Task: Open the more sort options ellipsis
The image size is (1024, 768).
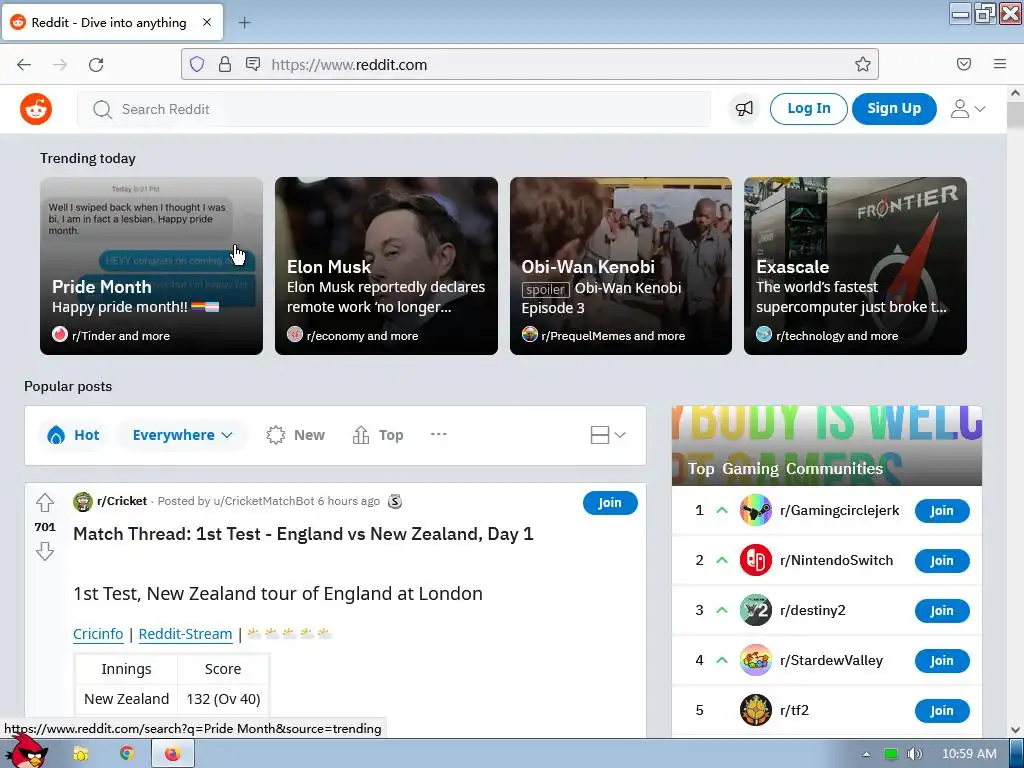Action: 439,434
